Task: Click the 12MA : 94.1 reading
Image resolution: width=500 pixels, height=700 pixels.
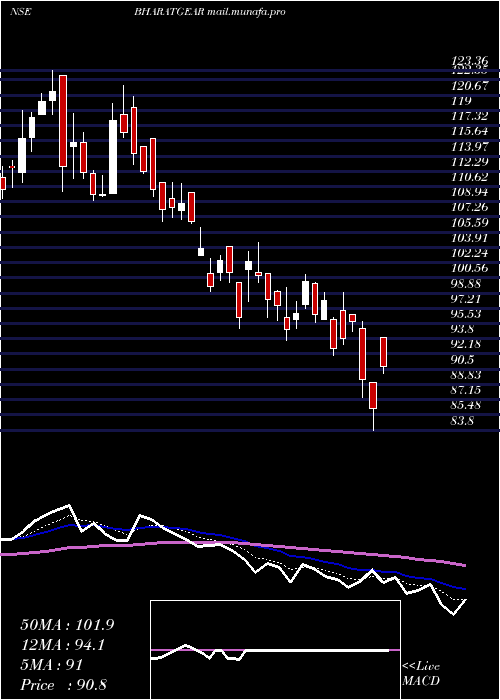Action: point(63,645)
